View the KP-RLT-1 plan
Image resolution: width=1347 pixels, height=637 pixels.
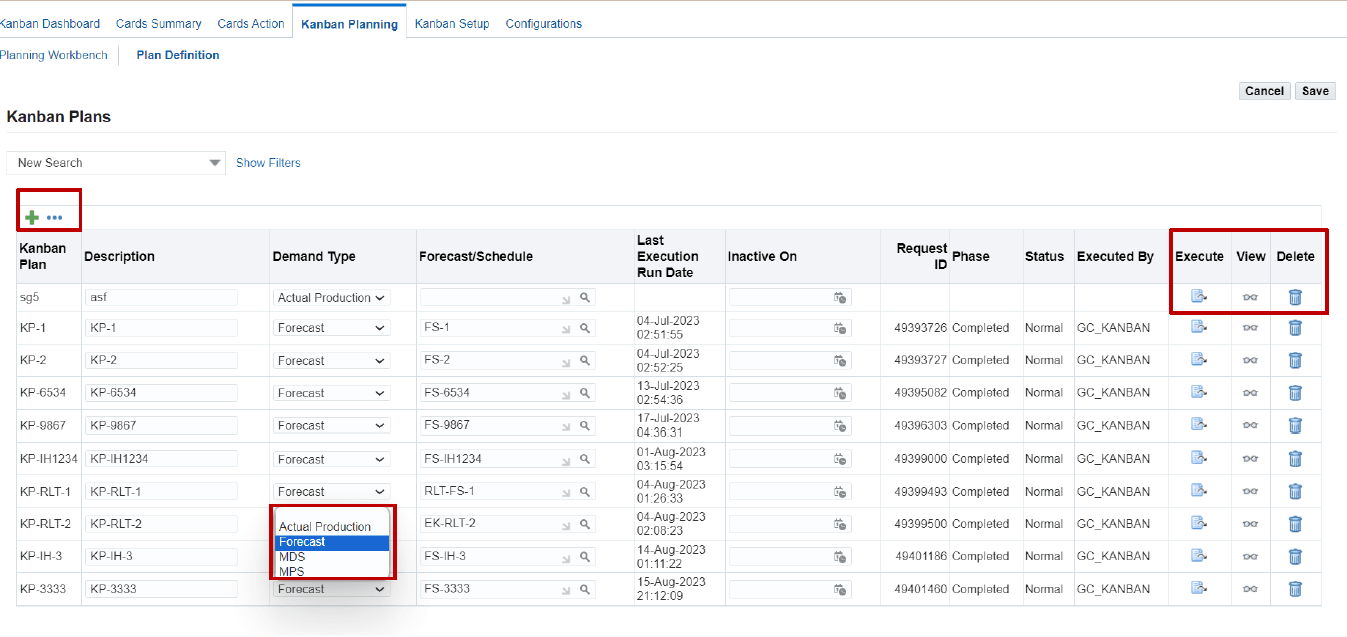pos(1250,492)
